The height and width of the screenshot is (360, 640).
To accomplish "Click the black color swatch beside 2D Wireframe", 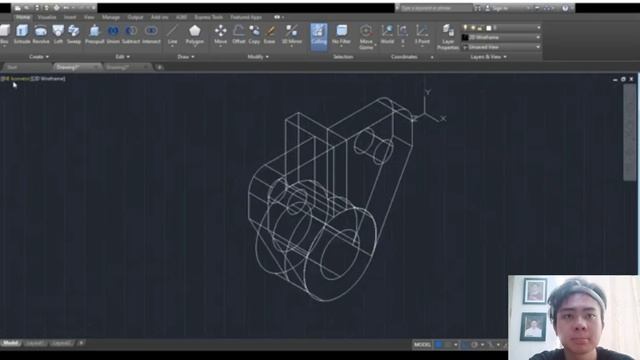I will click(465, 37).
